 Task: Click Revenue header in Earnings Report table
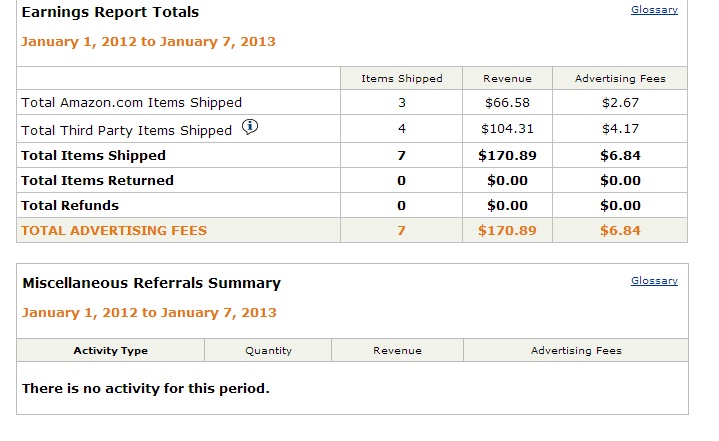click(507, 78)
